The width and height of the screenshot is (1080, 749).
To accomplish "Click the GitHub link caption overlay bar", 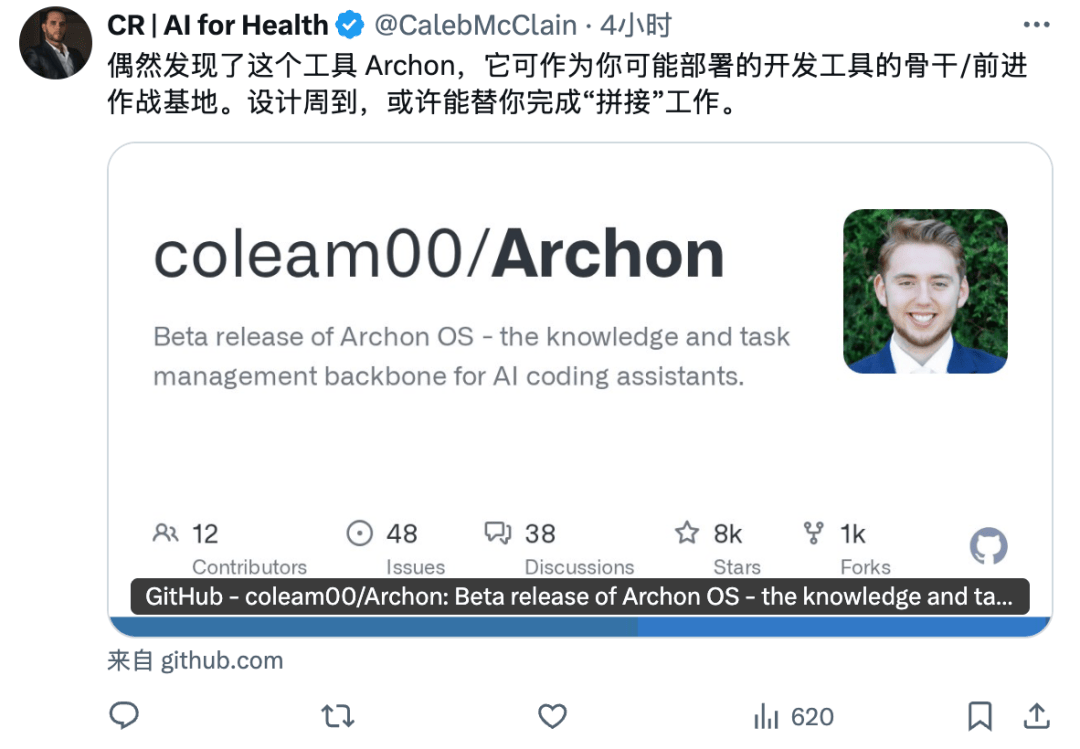I will tap(580, 597).
